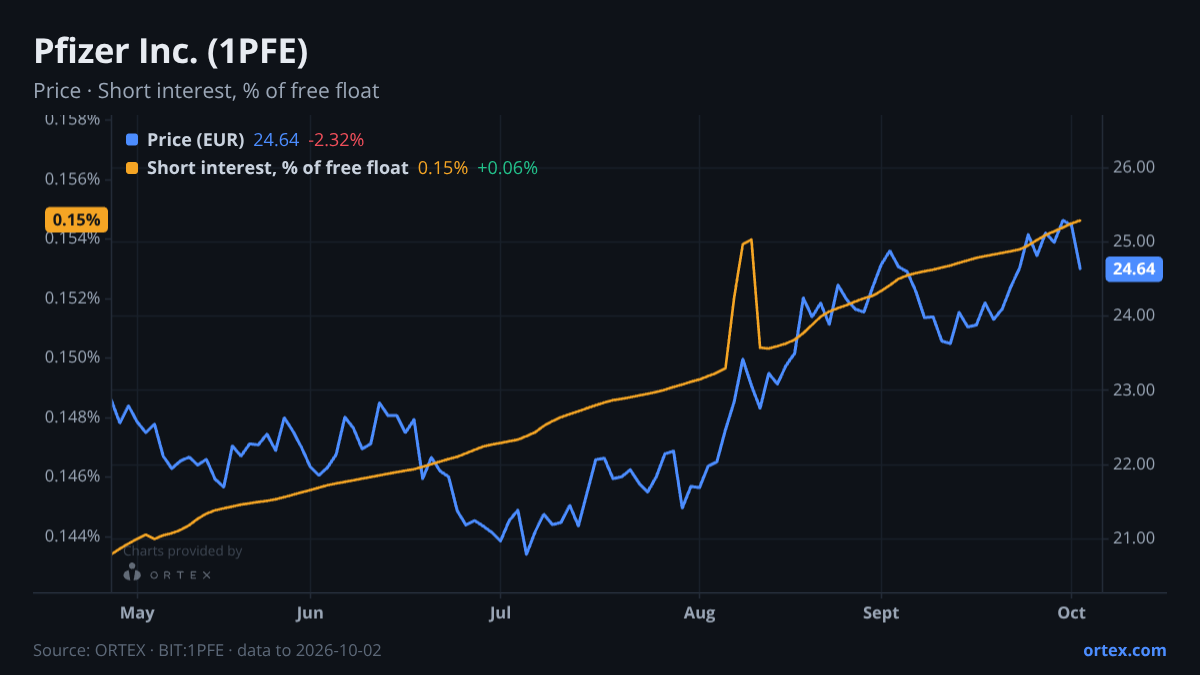
Task: Click the 23.00 right axis label
Action: [1134, 390]
